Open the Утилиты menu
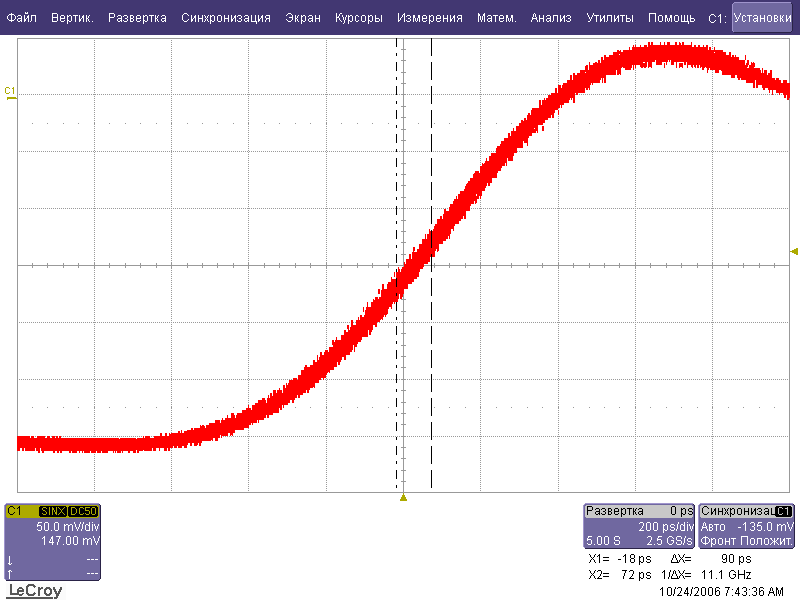This screenshot has height=600, width=800. (609, 18)
